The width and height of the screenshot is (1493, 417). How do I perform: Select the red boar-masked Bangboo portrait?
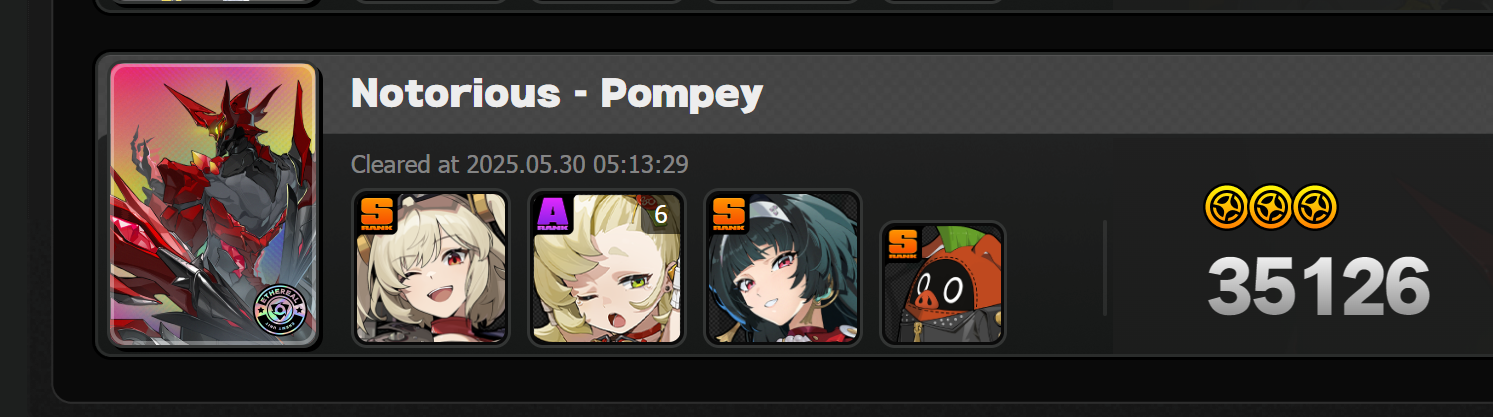tap(943, 284)
